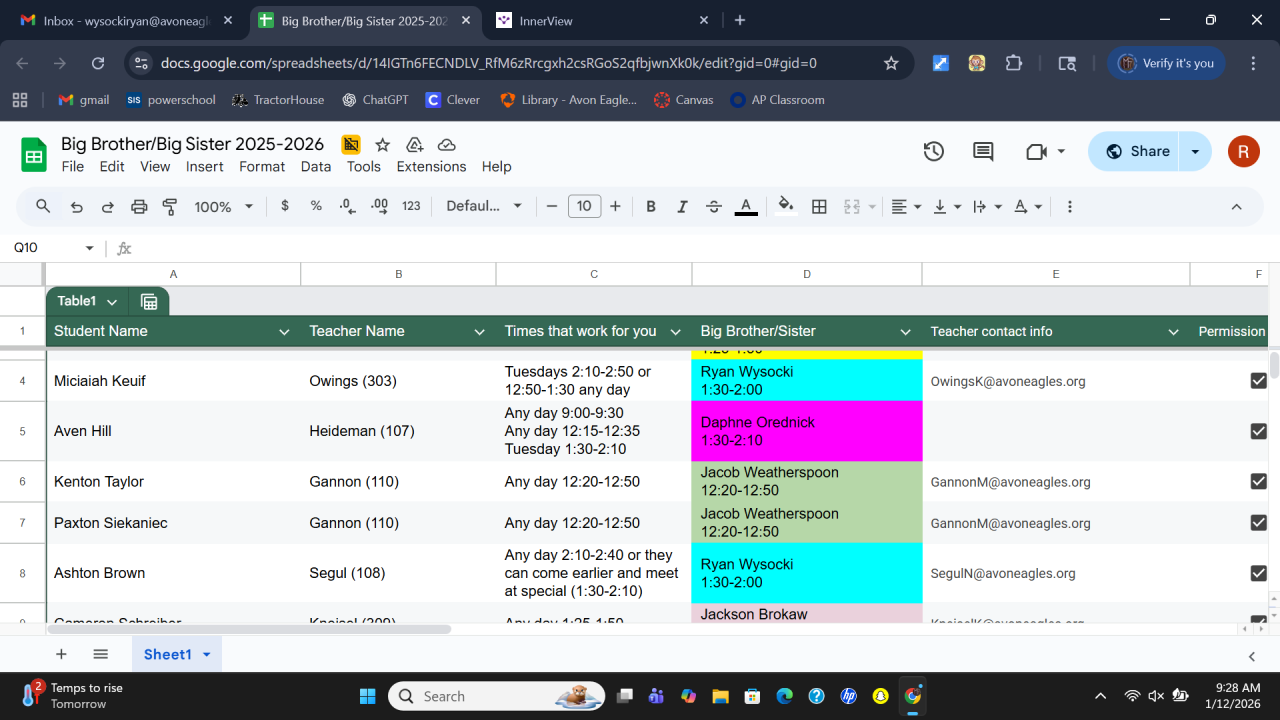The height and width of the screenshot is (720, 1280).
Task: Apply strikethrough formatting from toolbar
Action: pos(714,207)
